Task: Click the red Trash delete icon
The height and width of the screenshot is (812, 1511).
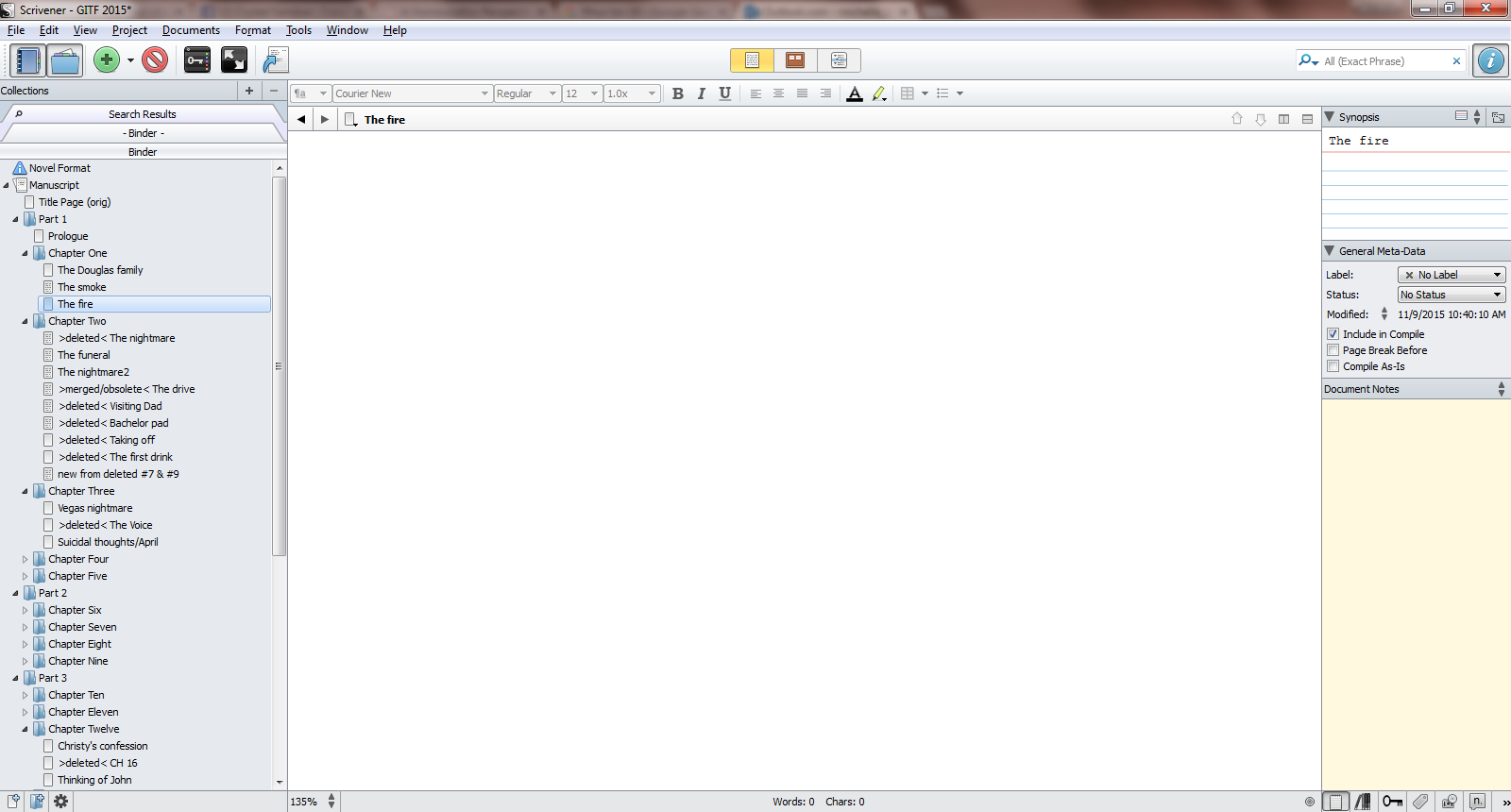Action: click(155, 60)
